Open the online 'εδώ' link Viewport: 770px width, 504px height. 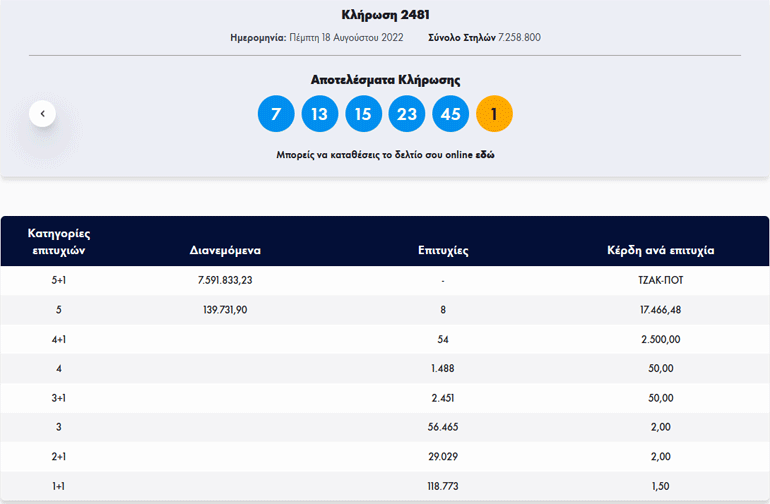pyautogui.click(x=485, y=156)
